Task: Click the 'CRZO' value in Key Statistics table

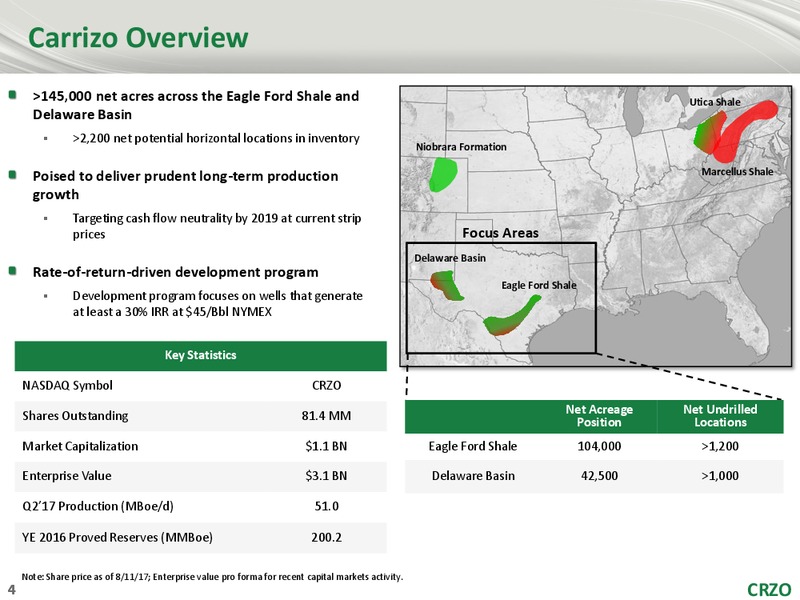Action: coord(327,385)
